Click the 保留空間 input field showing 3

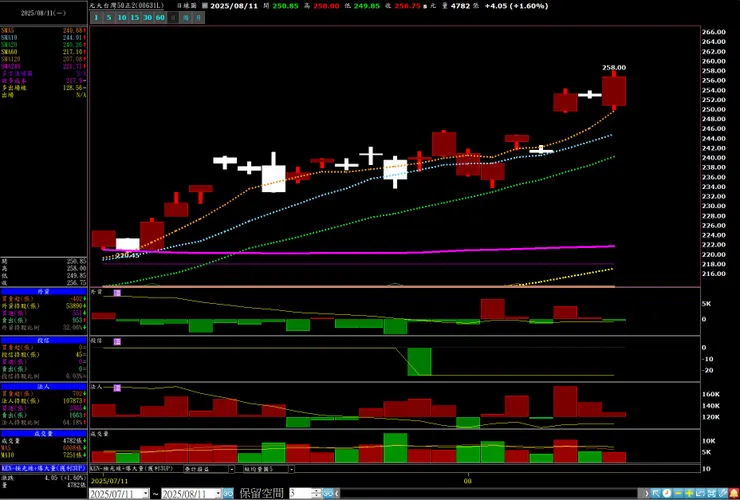300,494
